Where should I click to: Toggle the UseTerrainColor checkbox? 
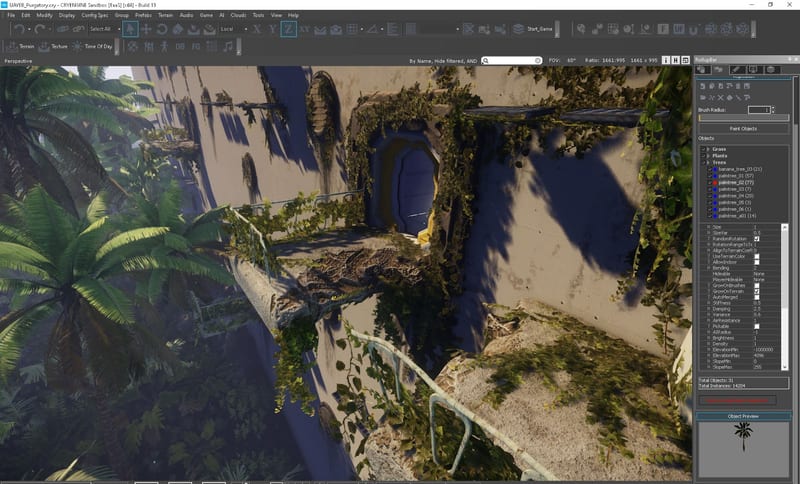[x=757, y=257]
